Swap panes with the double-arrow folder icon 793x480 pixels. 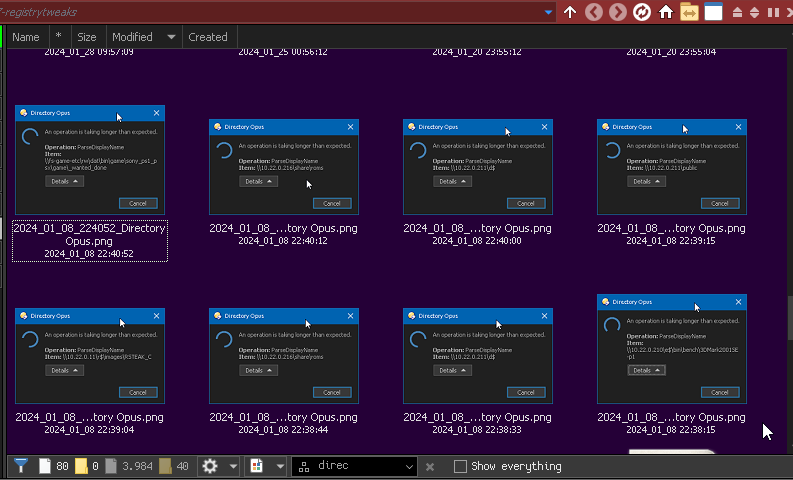[689, 12]
